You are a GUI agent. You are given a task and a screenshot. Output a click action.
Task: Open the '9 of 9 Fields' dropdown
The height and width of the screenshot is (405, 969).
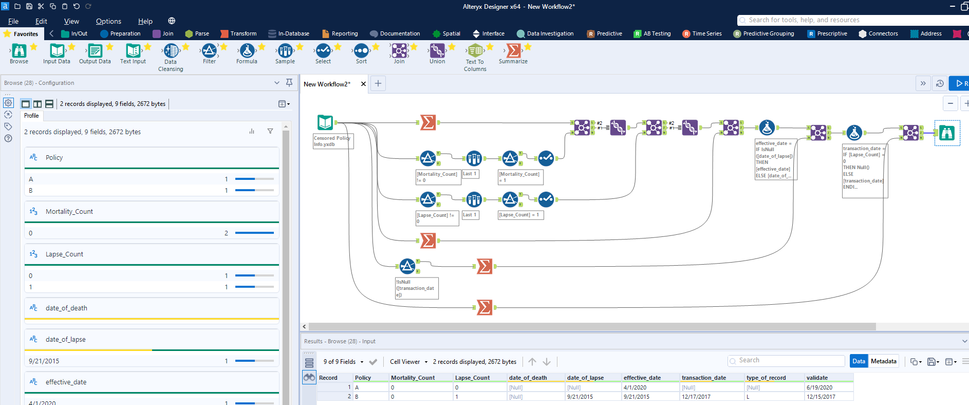(344, 362)
